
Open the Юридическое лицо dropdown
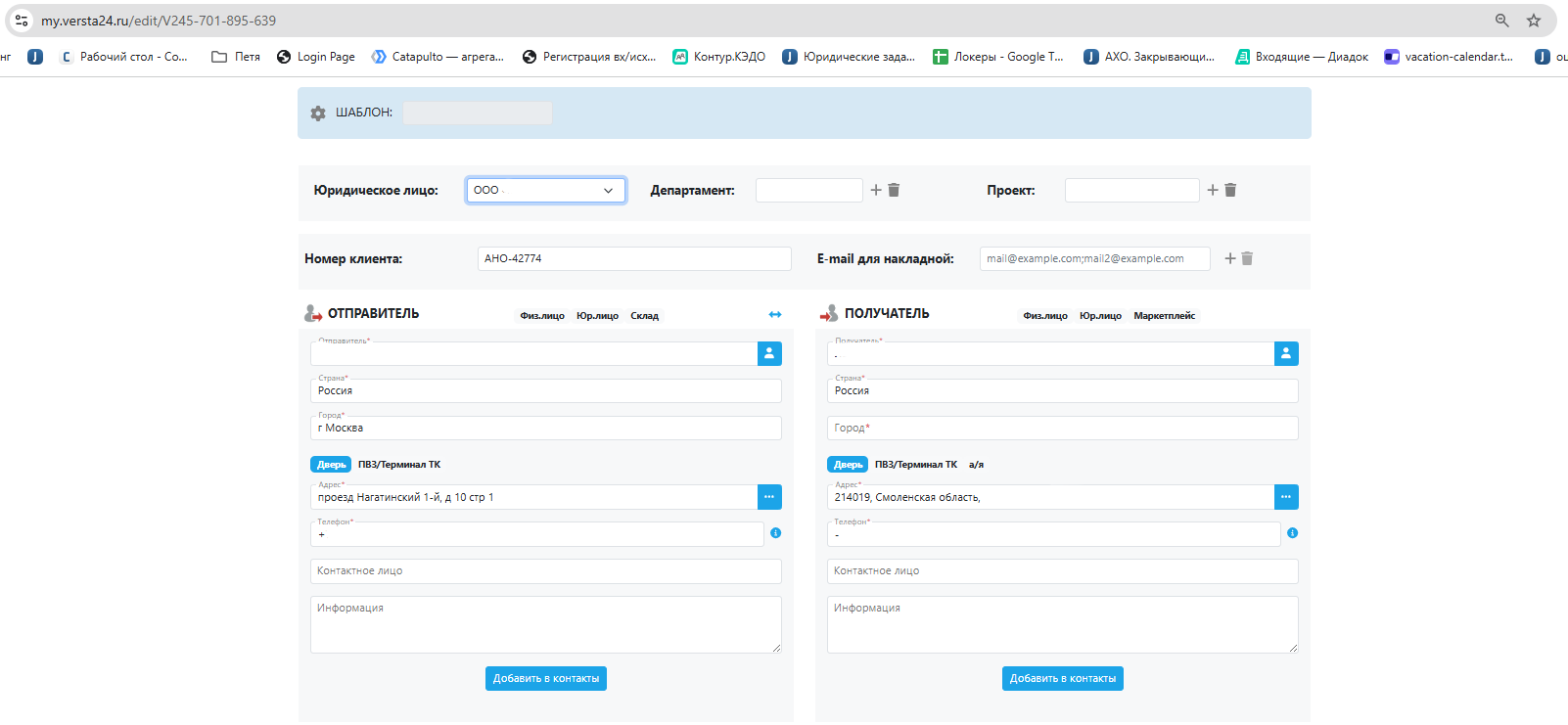tap(545, 190)
